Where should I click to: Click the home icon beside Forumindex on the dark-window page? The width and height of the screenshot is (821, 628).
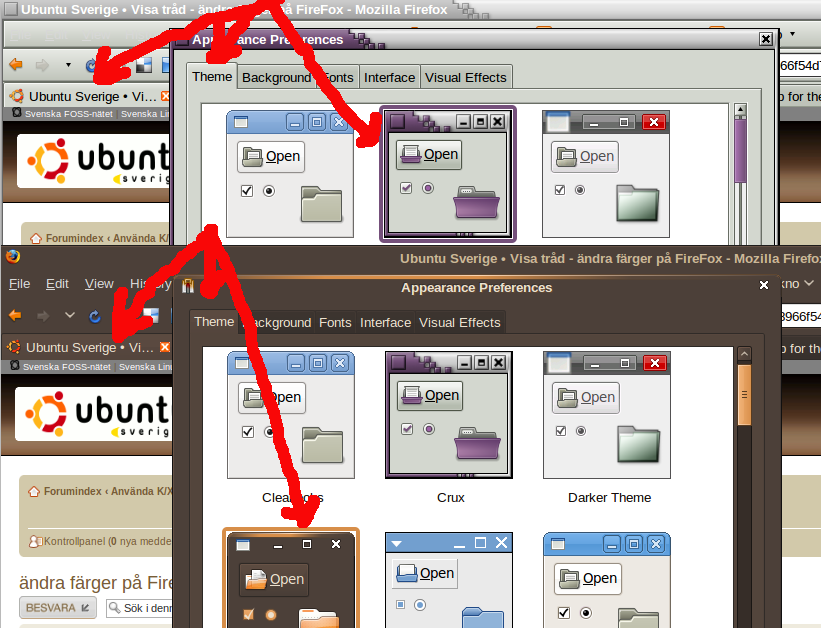[x=34, y=491]
